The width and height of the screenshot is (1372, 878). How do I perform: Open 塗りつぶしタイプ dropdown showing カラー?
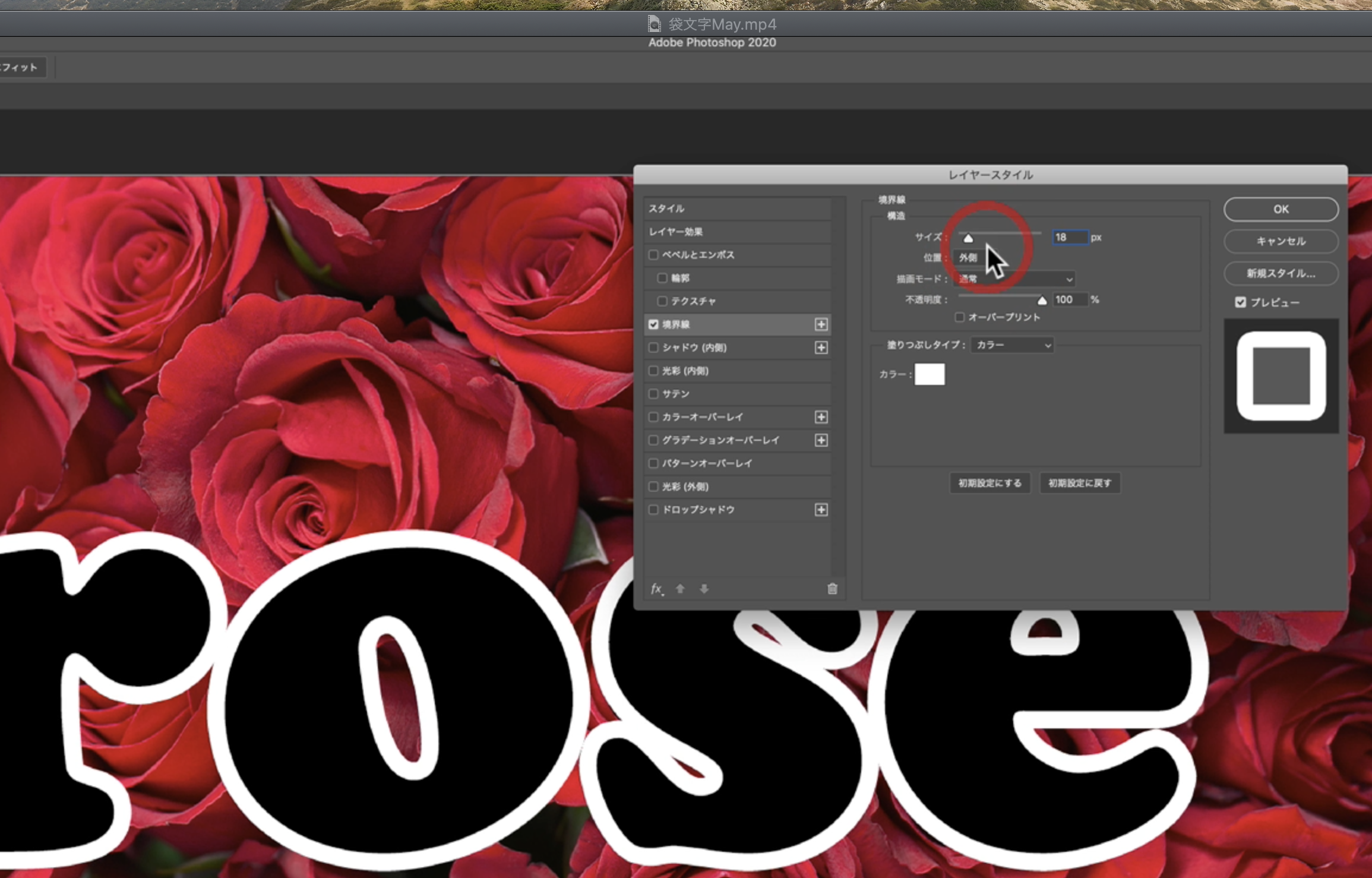tap(1012, 345)
